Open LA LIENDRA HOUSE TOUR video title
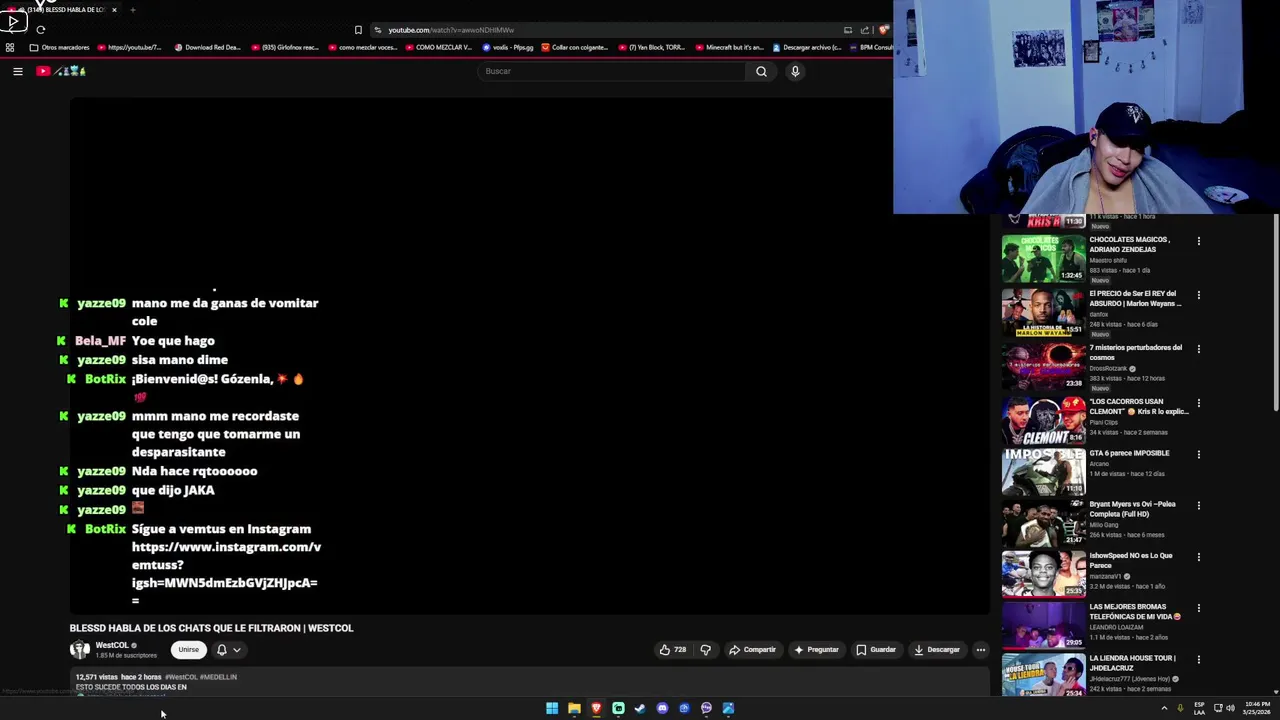The image size is (1280, 720). (x=1133, y=663)
